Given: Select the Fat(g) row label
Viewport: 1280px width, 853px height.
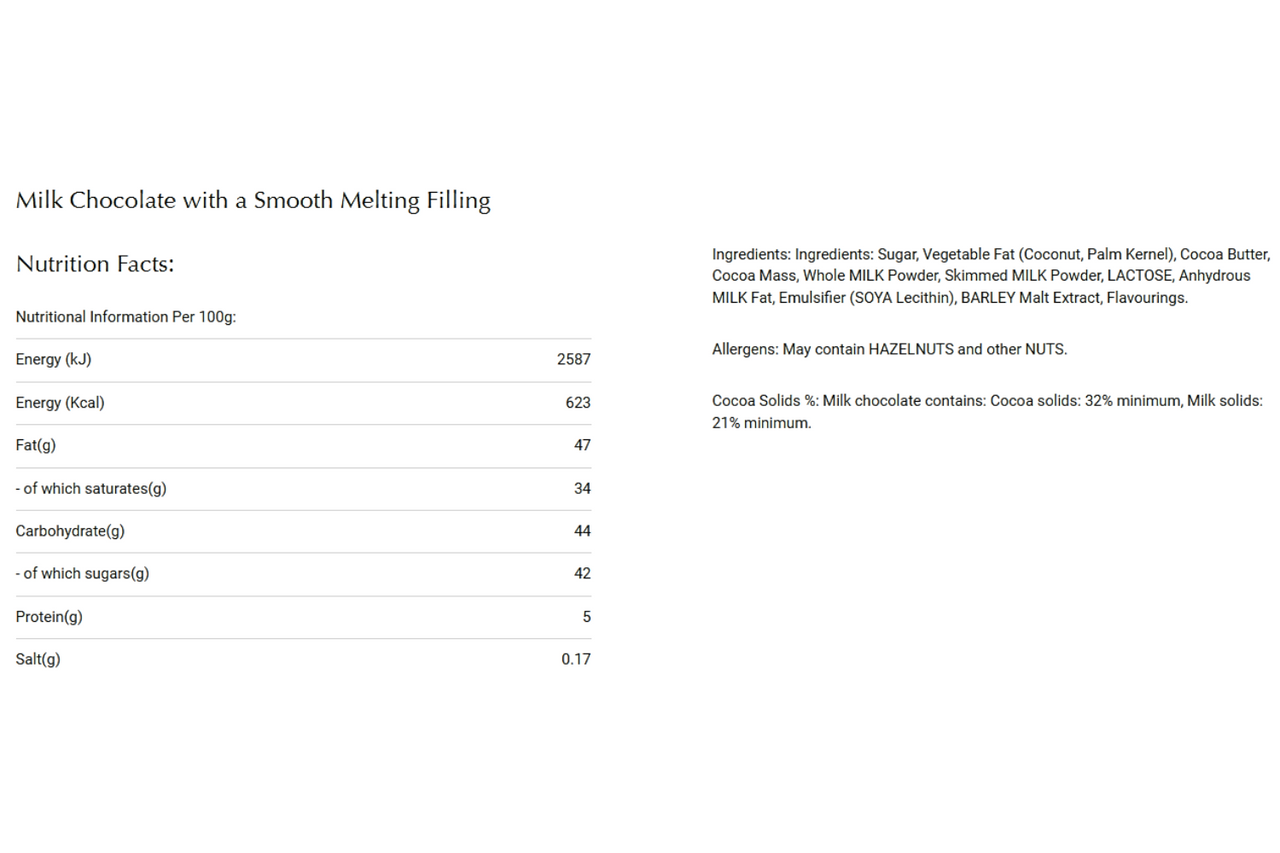Looking at the screenshot, I should [36, 446].
